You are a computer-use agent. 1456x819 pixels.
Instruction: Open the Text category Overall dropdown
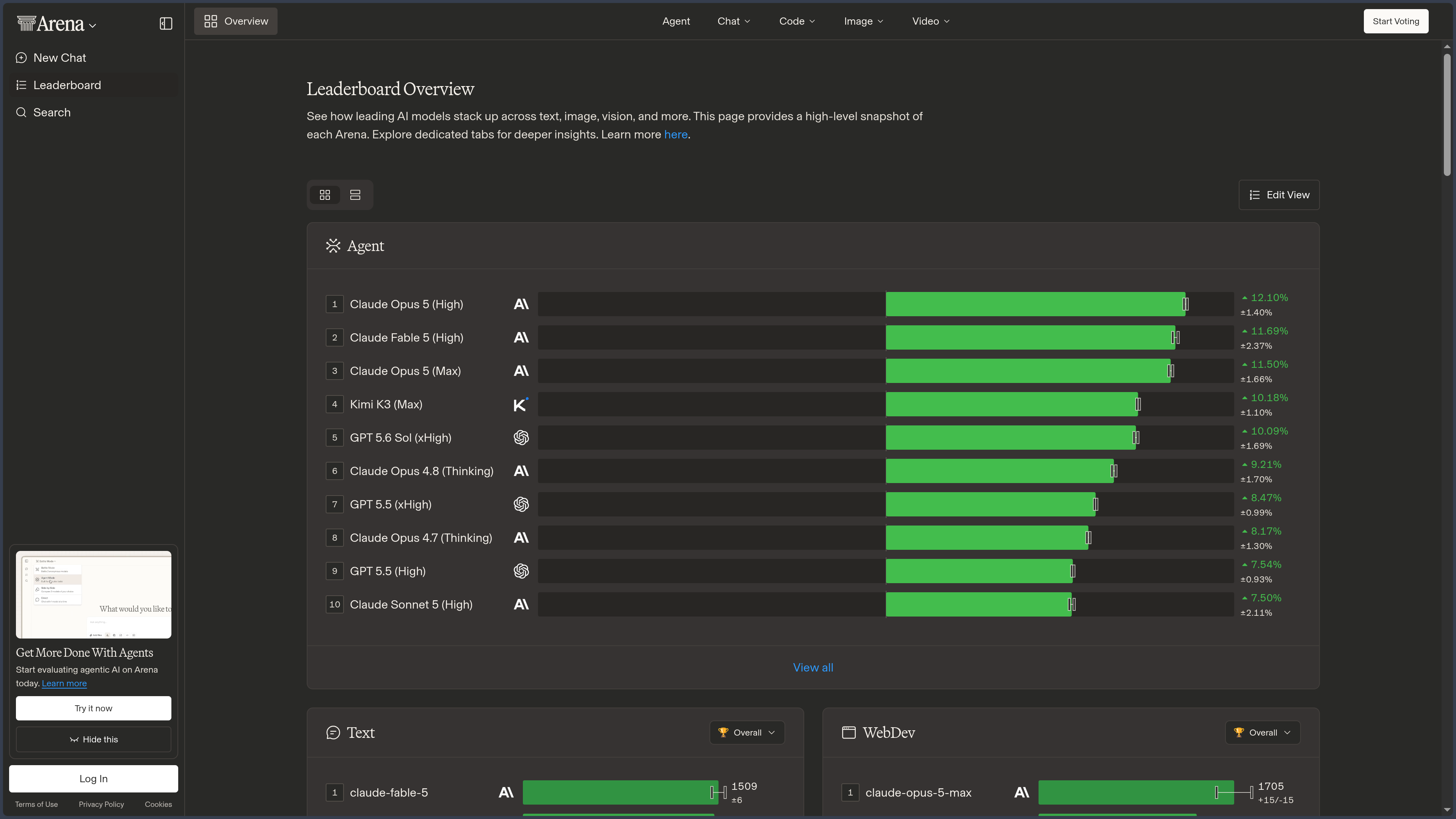[x=747, y=733]
